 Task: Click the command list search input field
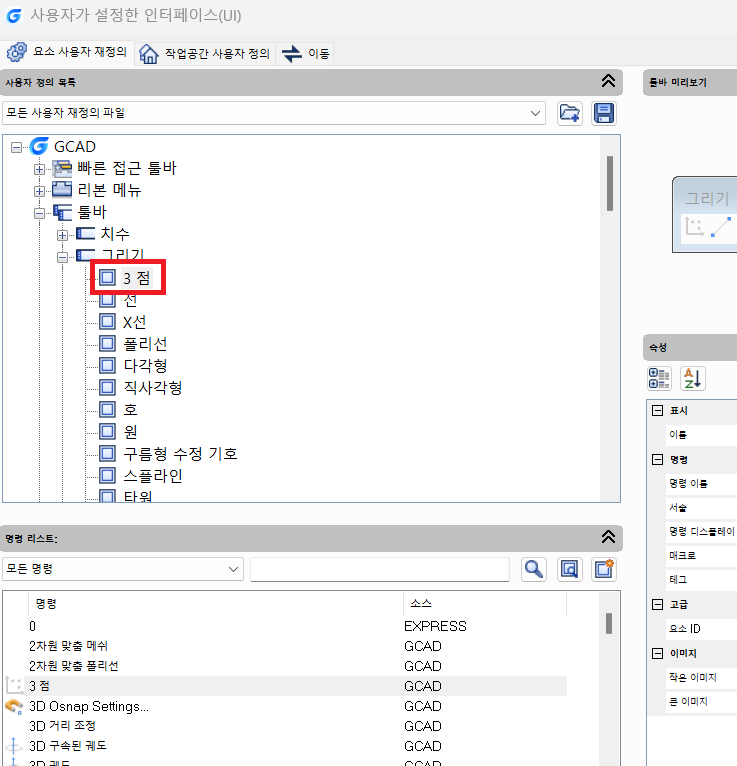point(379,569)
